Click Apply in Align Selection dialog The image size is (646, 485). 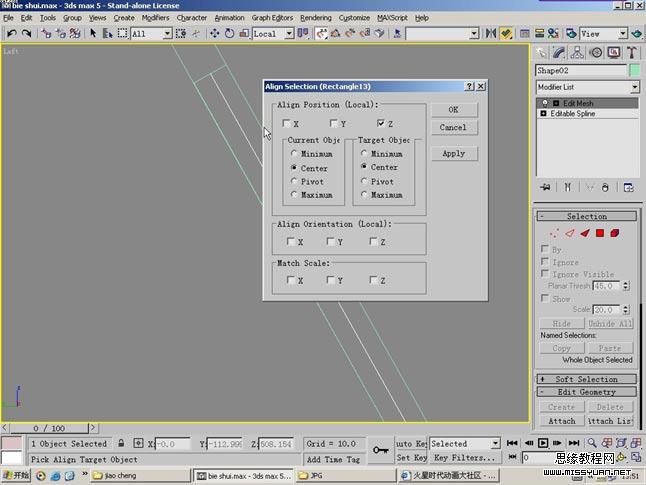coord(454,153)
